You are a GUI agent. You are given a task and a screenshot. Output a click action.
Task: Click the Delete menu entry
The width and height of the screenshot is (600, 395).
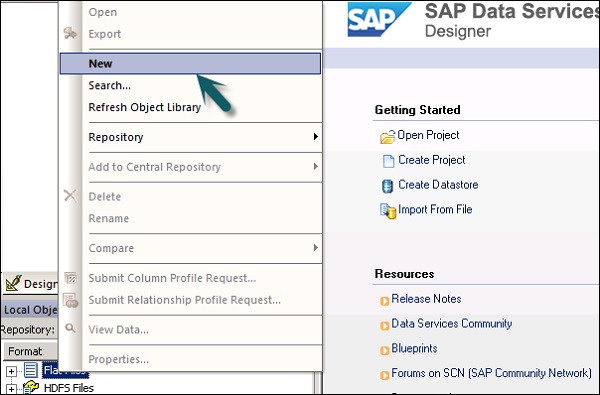tap(104, 197)
